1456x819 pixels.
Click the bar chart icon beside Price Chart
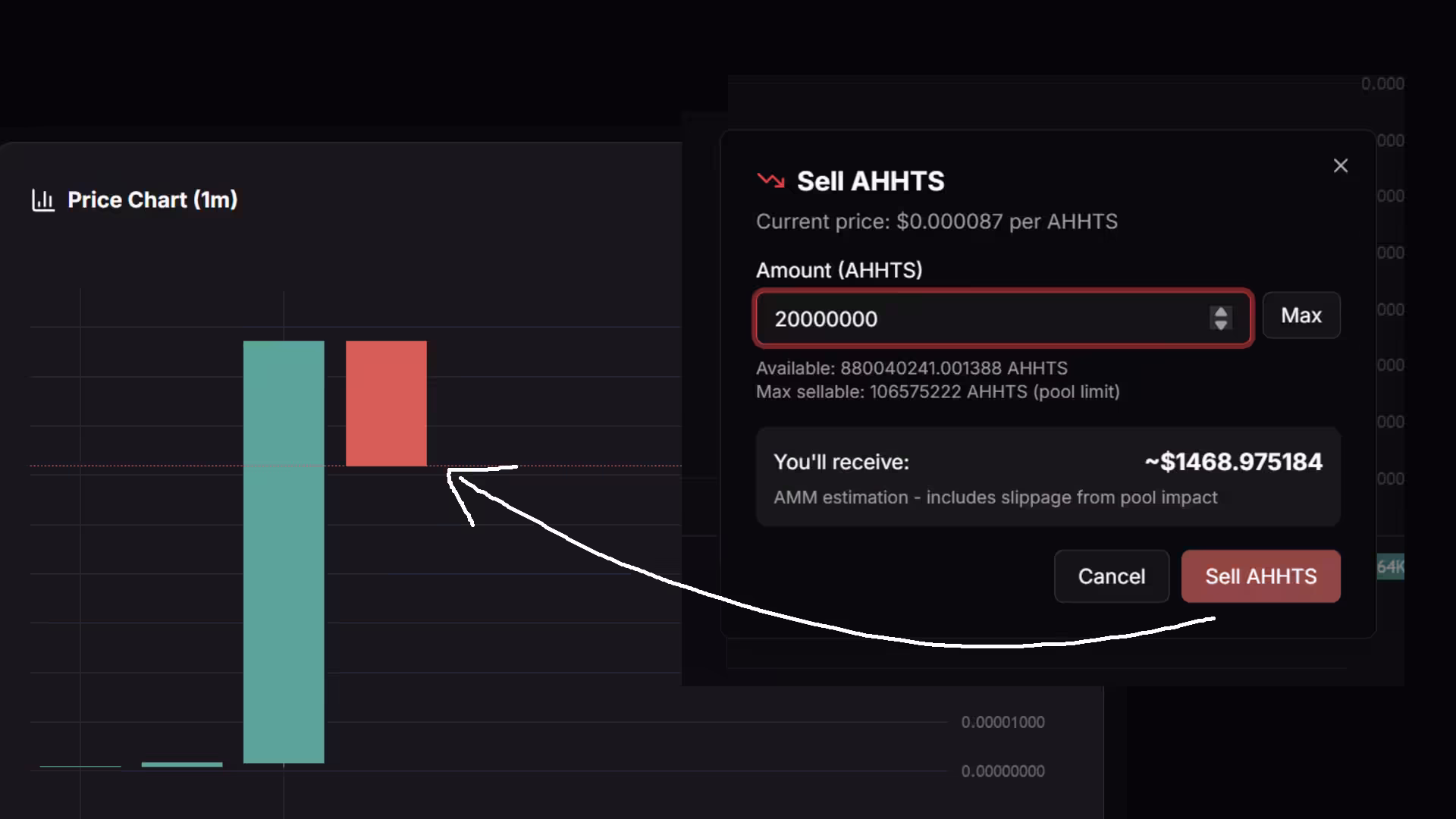click(x=43, y=200)
